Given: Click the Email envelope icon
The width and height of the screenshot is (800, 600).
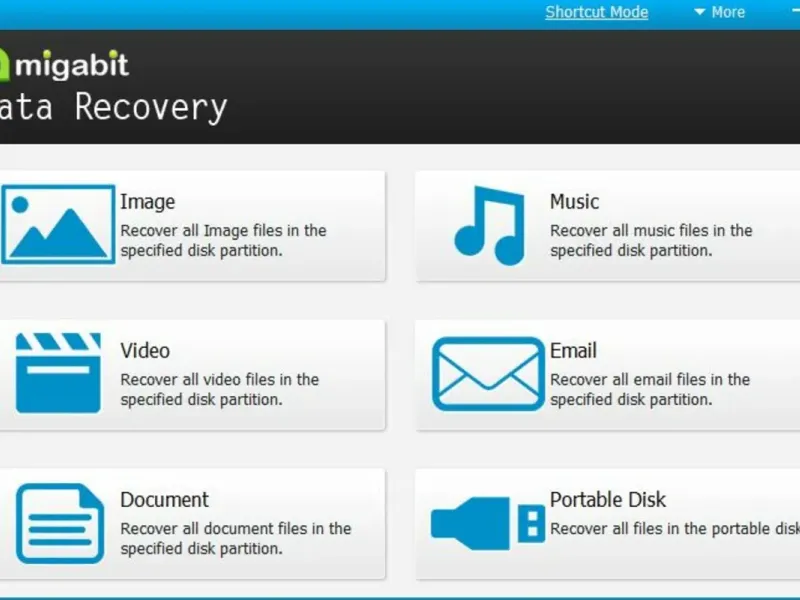Looking at the screenshot, I should tap(488, 373).
